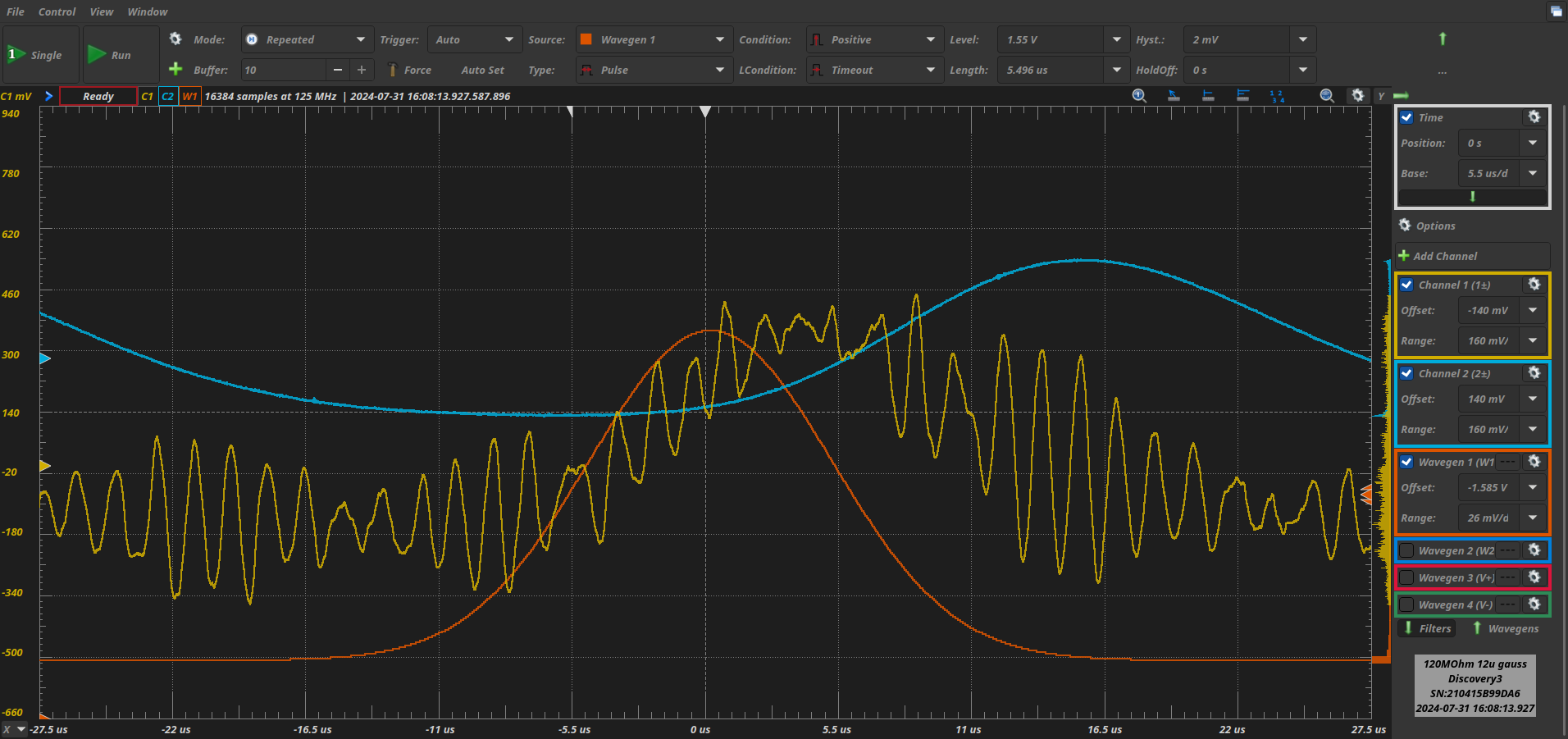
Task: Open Wavegen 4 (V-) gear settings
Action: tap(1534, 604)
